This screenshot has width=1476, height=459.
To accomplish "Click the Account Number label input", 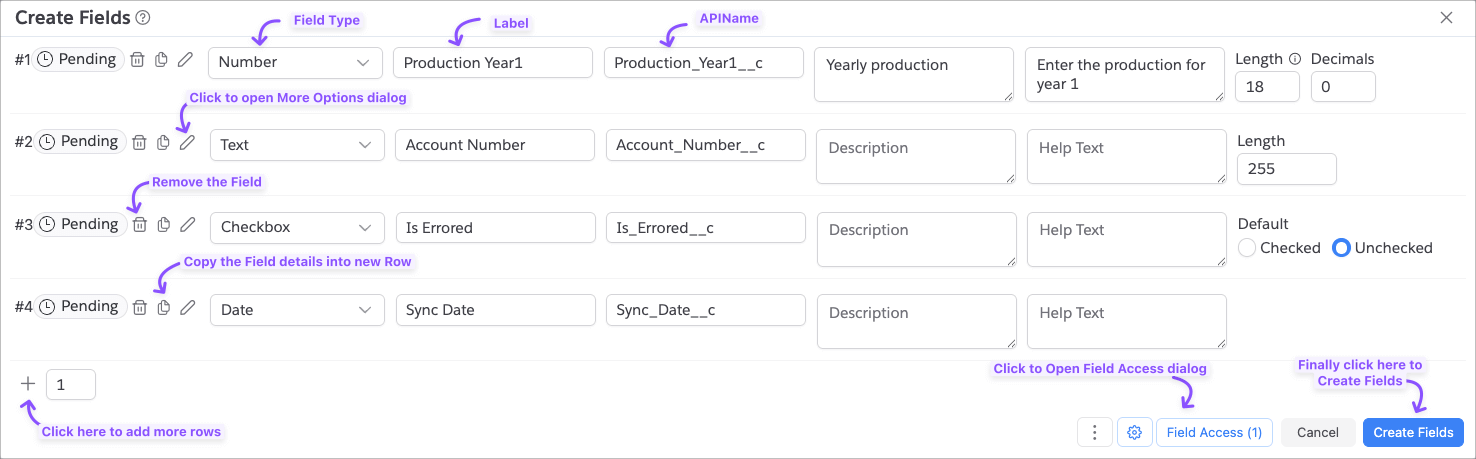I will coord(495,145).
